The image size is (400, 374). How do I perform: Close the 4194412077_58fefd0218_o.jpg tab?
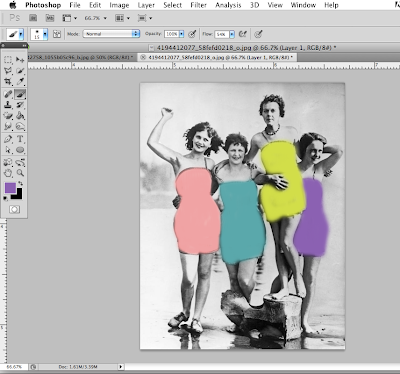(x=143, y=57)
